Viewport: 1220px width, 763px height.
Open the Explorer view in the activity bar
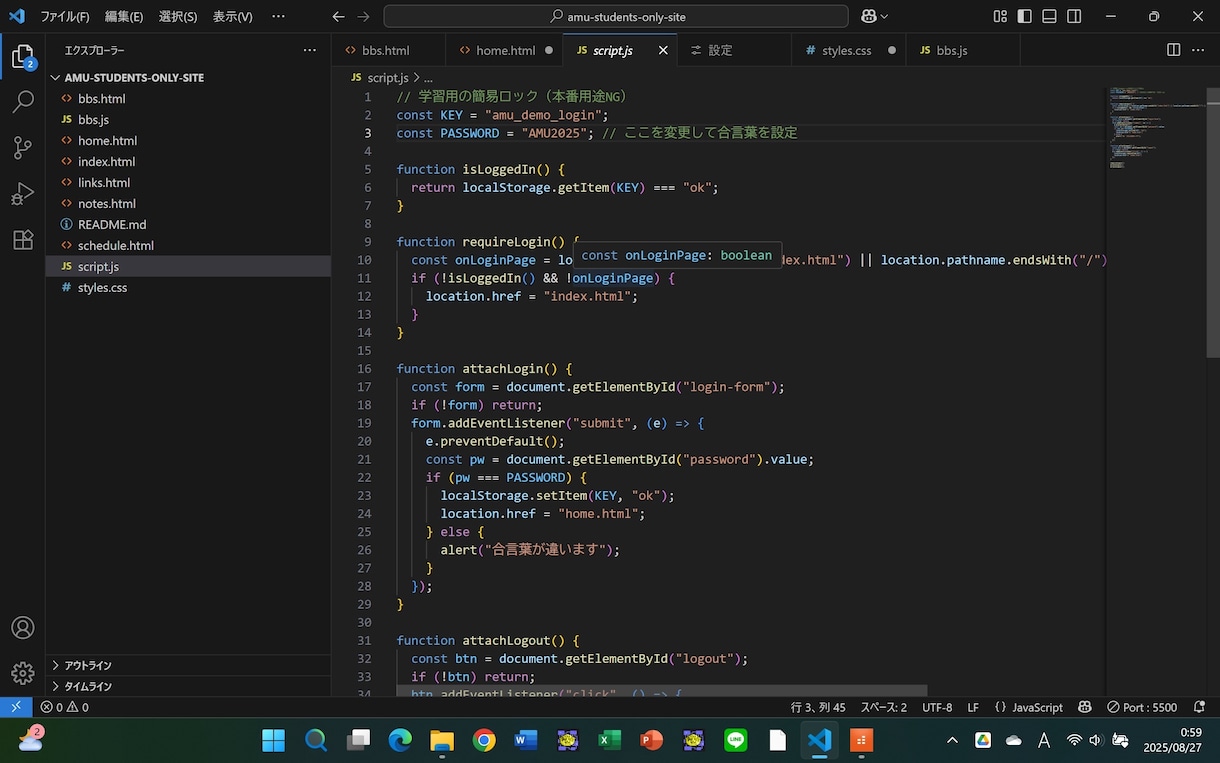[22, 57]
